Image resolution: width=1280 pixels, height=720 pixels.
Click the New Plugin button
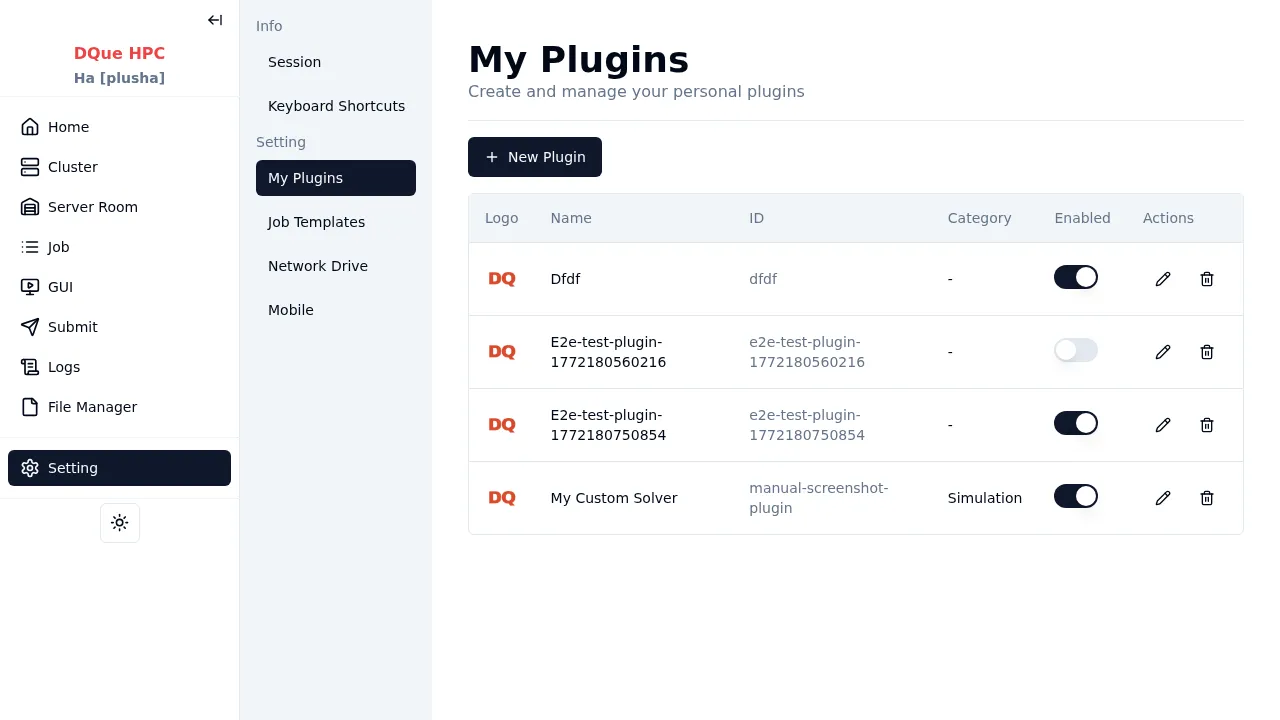tap(535, 157)
